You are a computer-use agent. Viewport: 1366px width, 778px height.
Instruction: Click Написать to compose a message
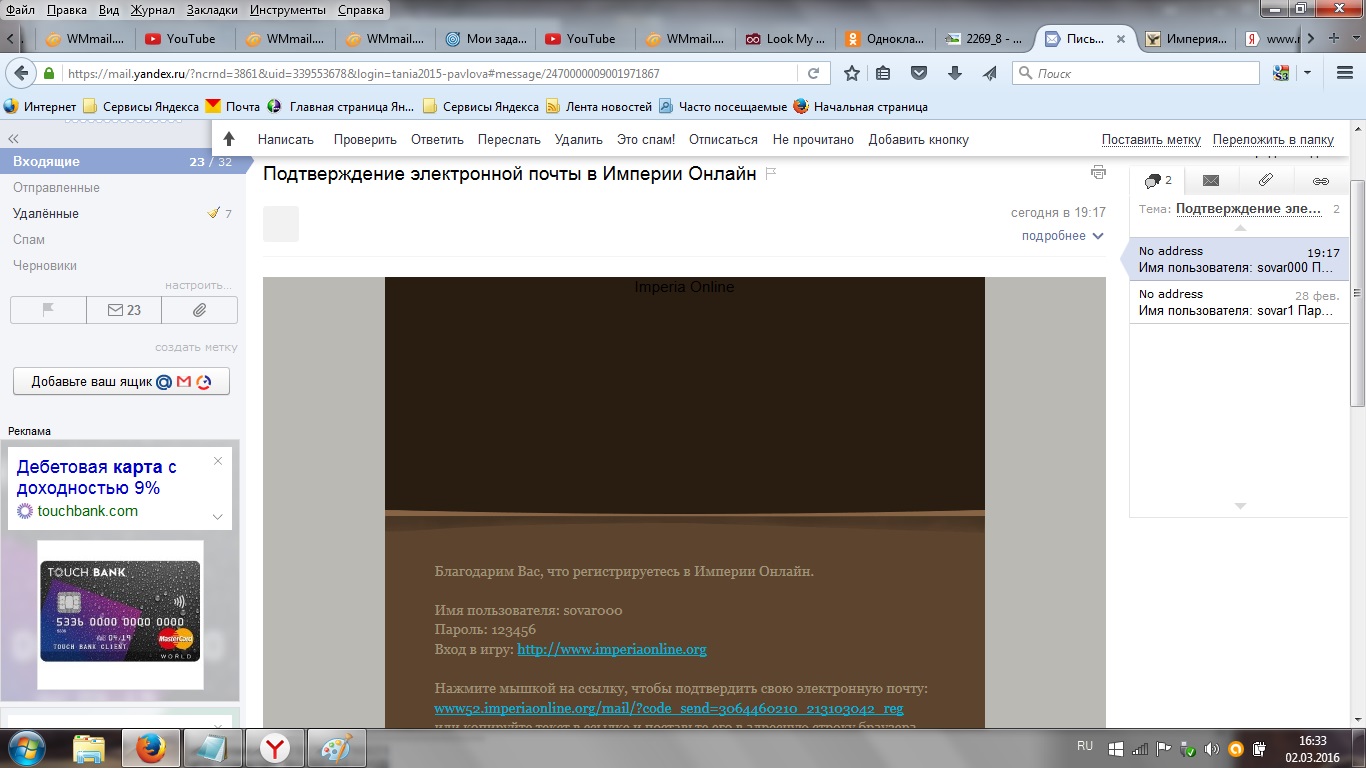coord(286,139)
